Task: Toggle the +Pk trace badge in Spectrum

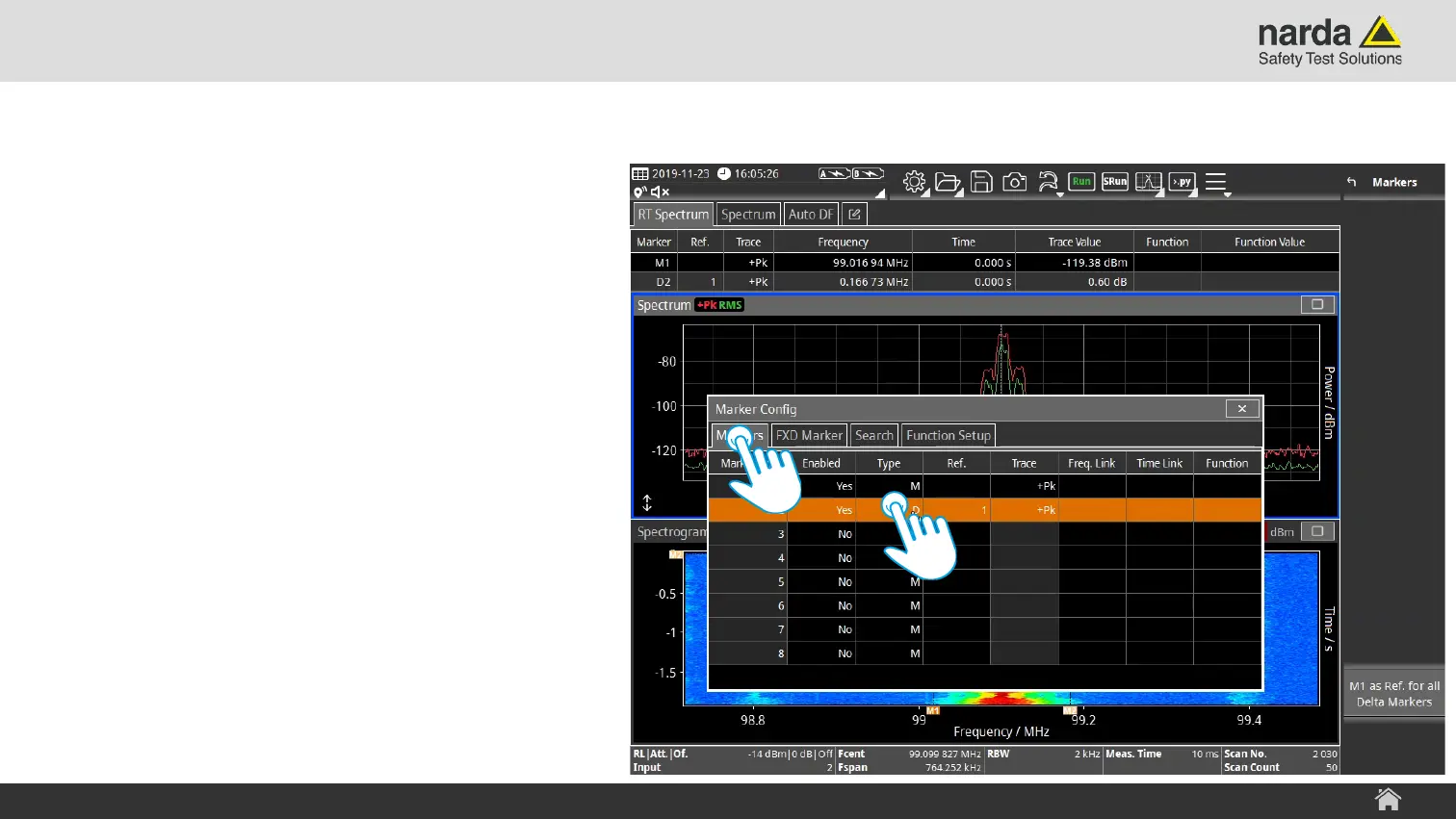Action: [706, 305]
